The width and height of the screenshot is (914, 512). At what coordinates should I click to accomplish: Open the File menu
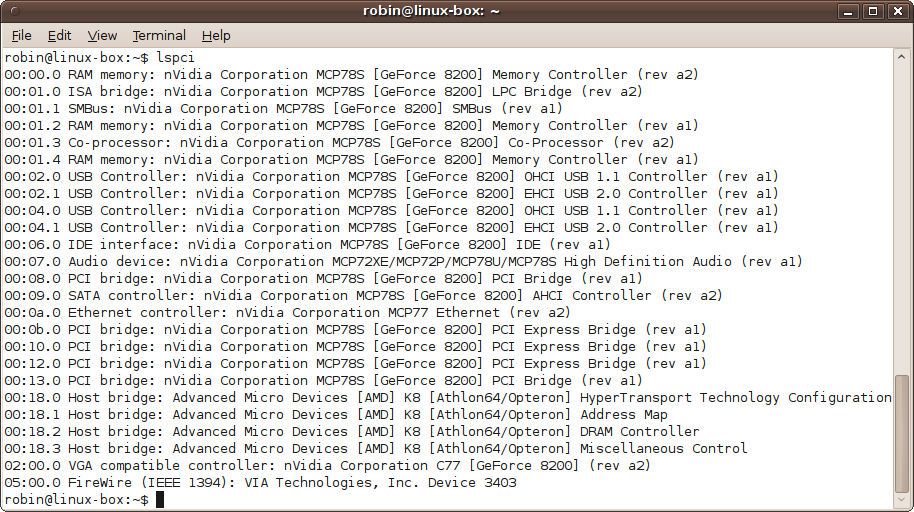22,36
